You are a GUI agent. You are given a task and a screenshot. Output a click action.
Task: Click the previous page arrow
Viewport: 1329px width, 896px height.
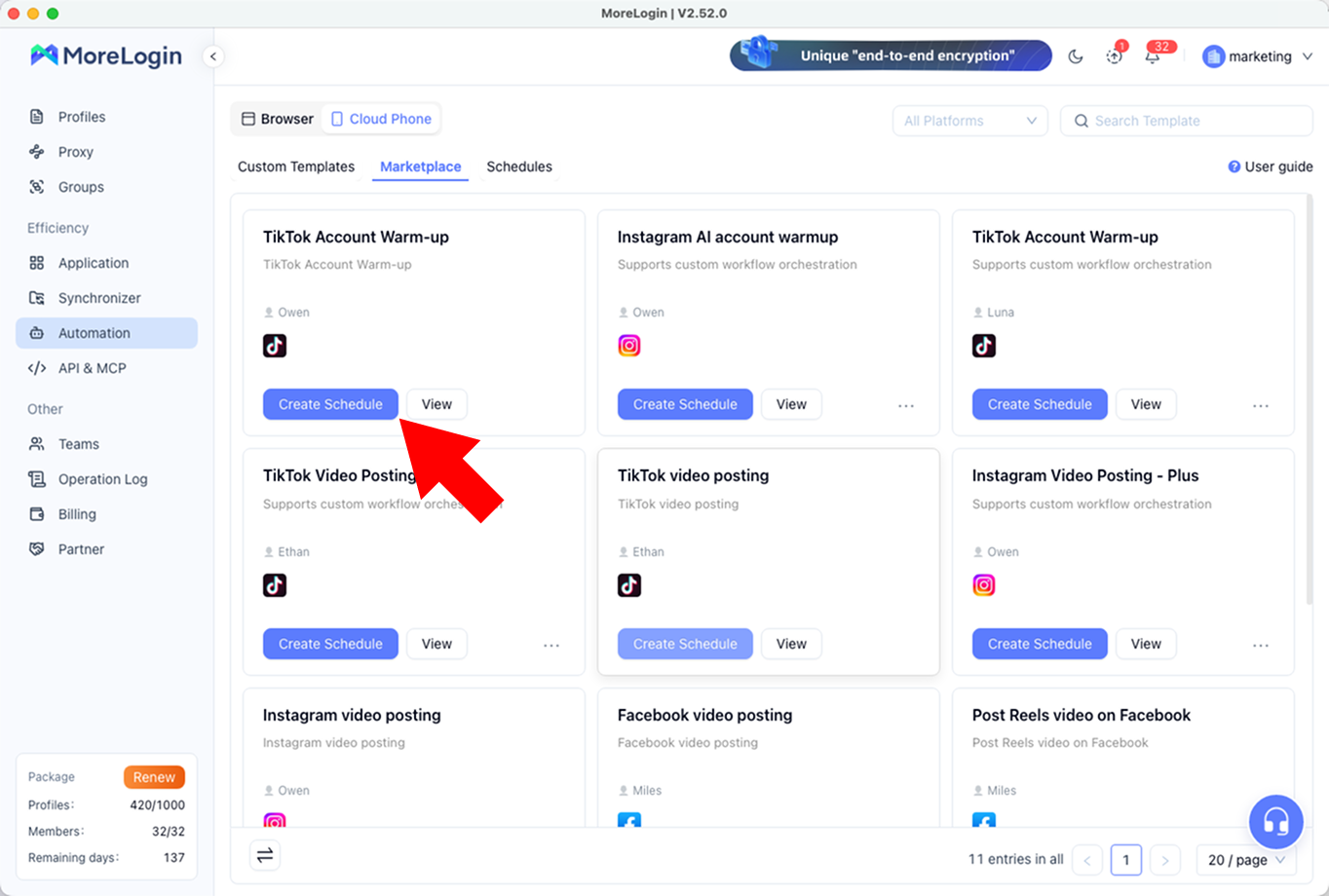point(1087,860)
